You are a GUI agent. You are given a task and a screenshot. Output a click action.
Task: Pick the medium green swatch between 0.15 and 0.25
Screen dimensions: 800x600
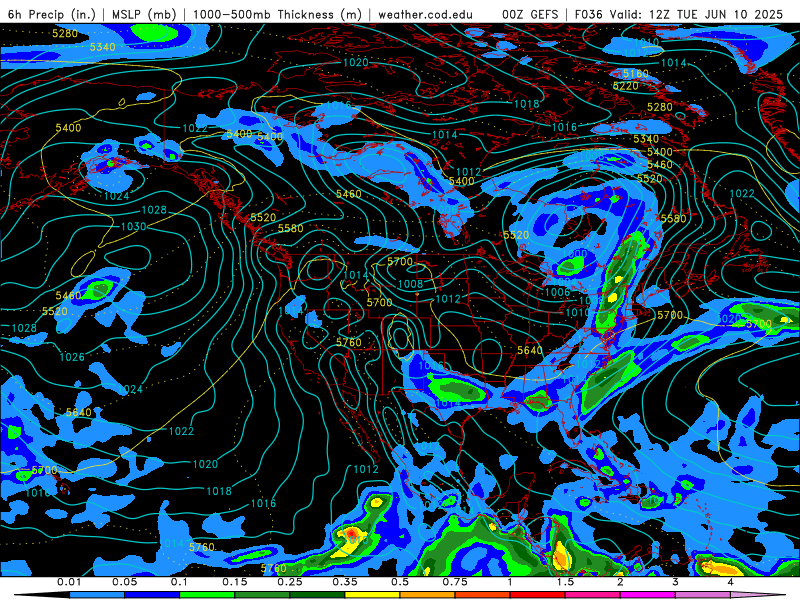[x=262, y=595]
